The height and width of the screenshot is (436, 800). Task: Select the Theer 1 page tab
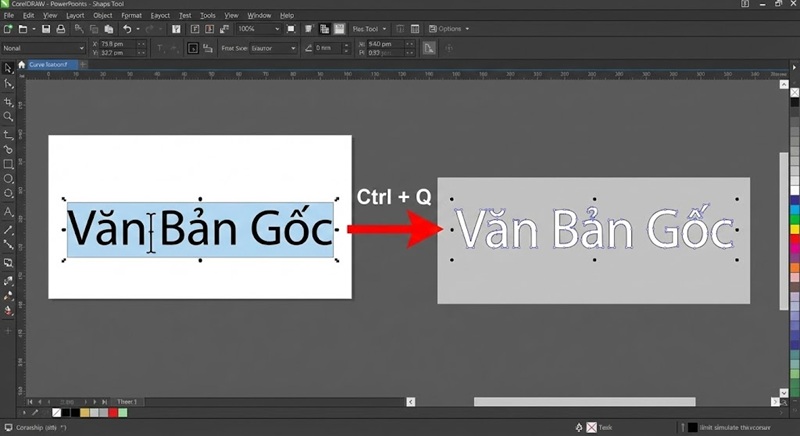(x=127, y=402)
